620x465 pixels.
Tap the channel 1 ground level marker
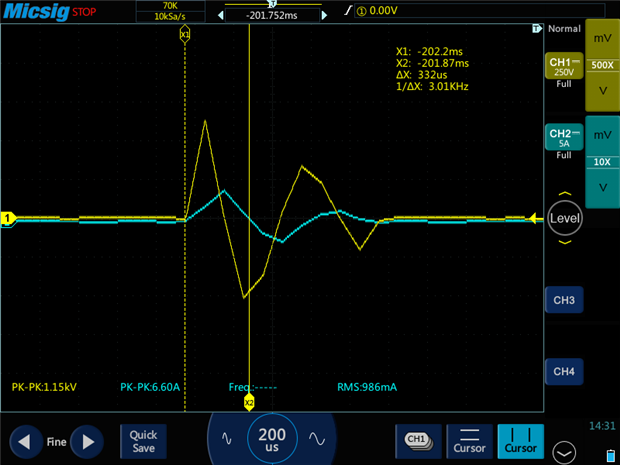click(x=8, y=218)
